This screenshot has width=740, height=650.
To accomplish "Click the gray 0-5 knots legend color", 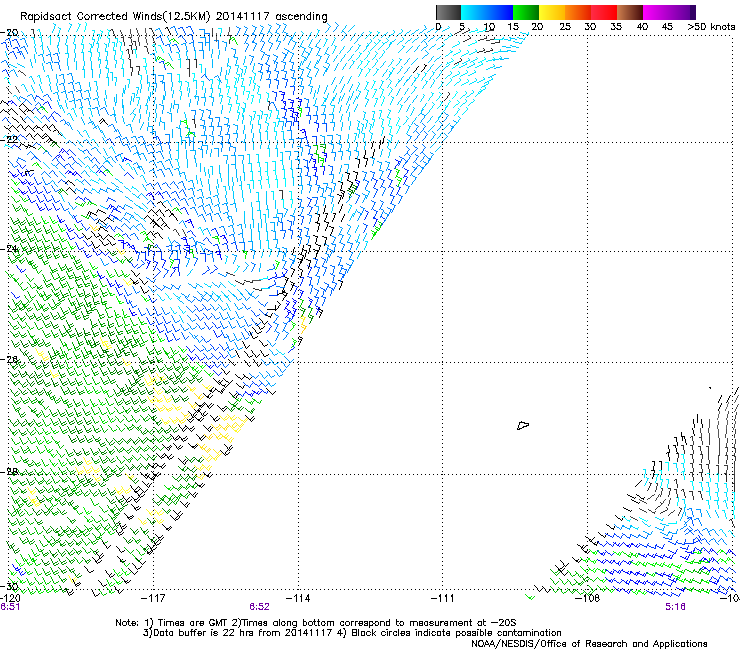I will [x=448, y=12].
